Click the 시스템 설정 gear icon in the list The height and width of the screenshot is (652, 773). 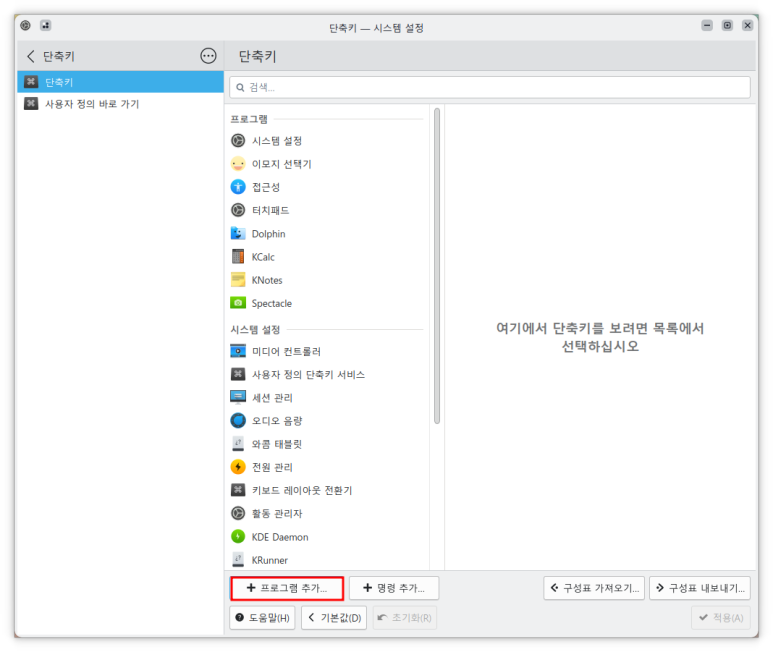click(x=238, y=141)
